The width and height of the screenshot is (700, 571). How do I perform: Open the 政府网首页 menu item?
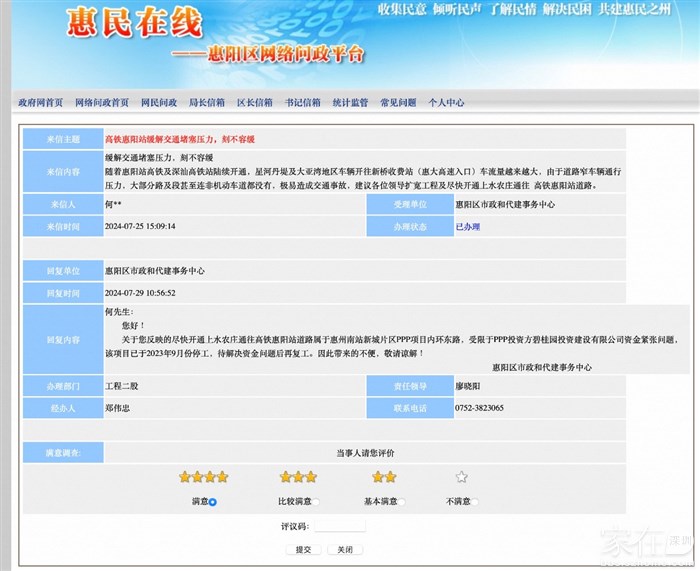click(x=40, y=103)
